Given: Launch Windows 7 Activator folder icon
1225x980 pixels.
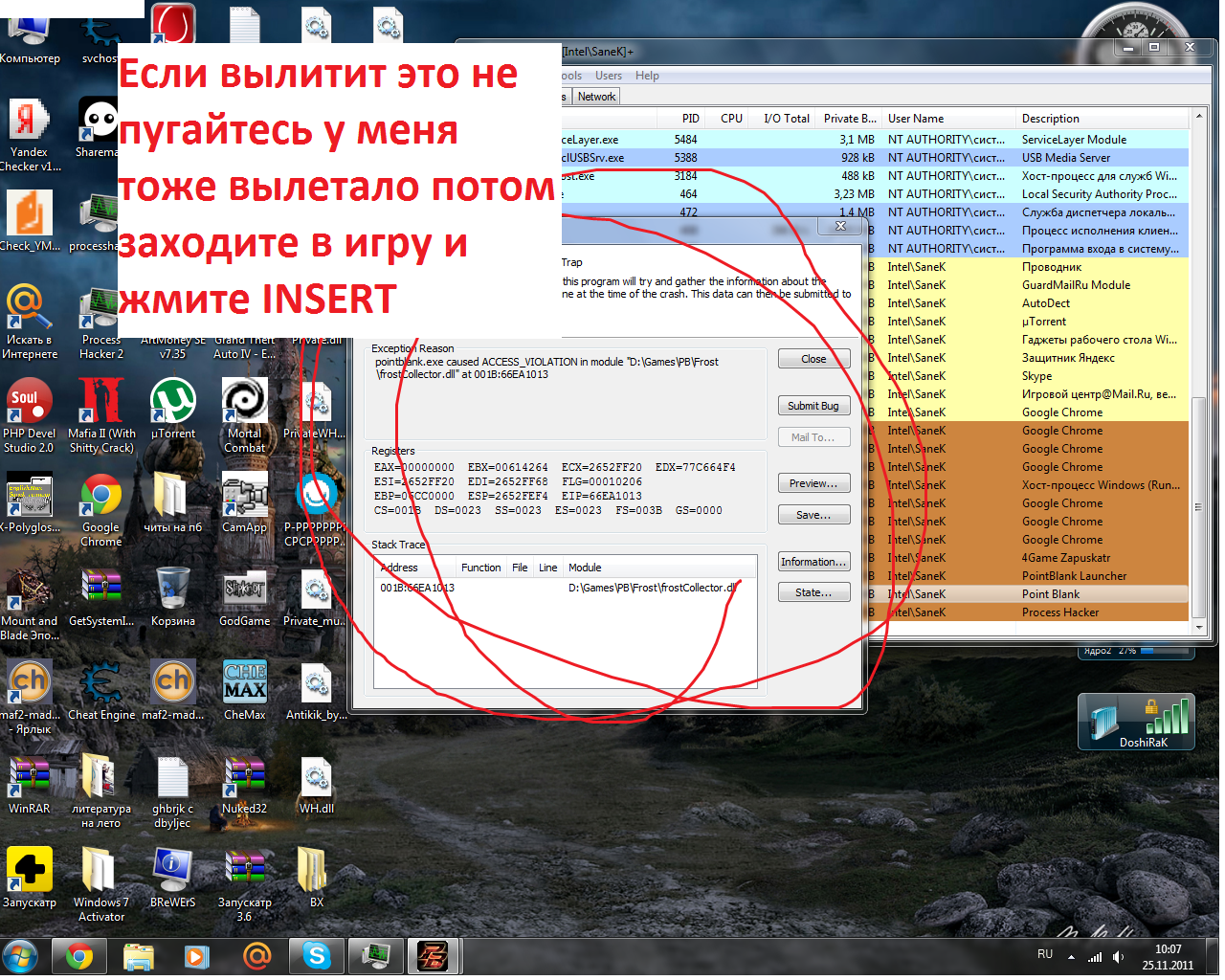Looking at the screenshot, I should pyautogui.click(x=100, y=884).
